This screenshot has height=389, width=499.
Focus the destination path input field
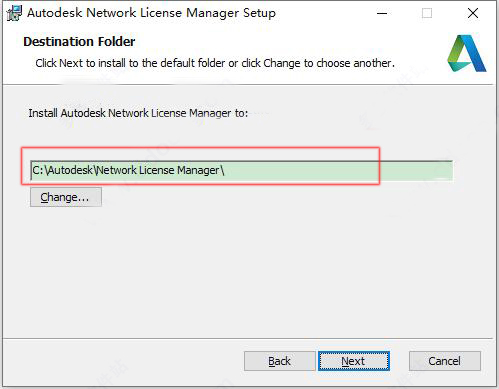[241, 170]
